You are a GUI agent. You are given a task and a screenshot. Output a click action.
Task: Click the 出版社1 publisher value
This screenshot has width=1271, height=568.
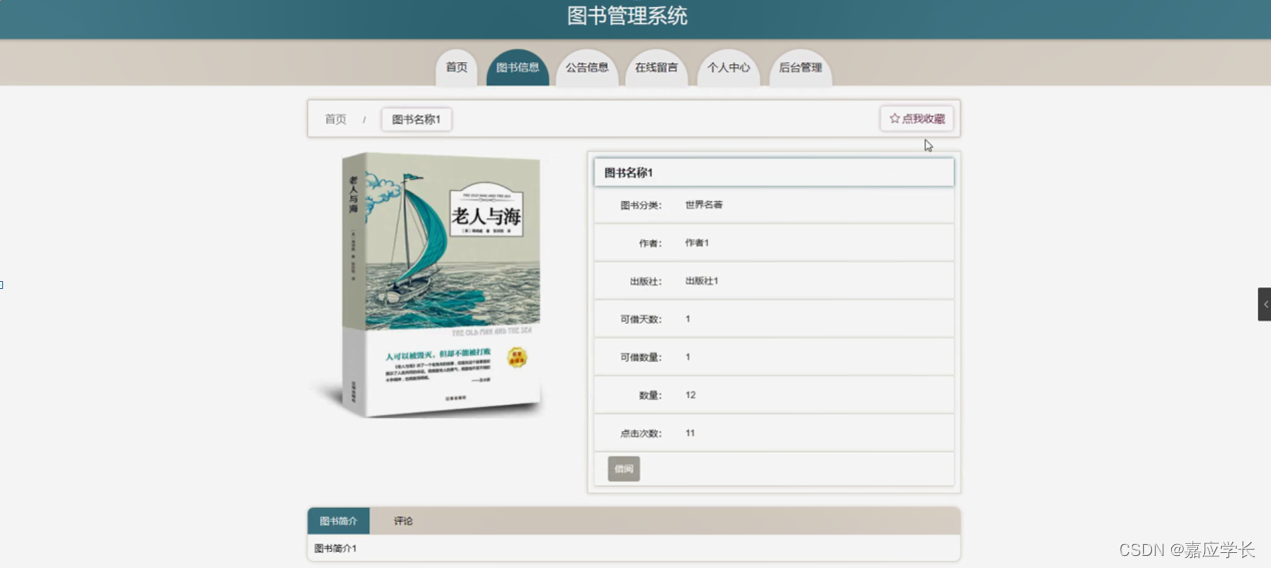tap(702, 281)
